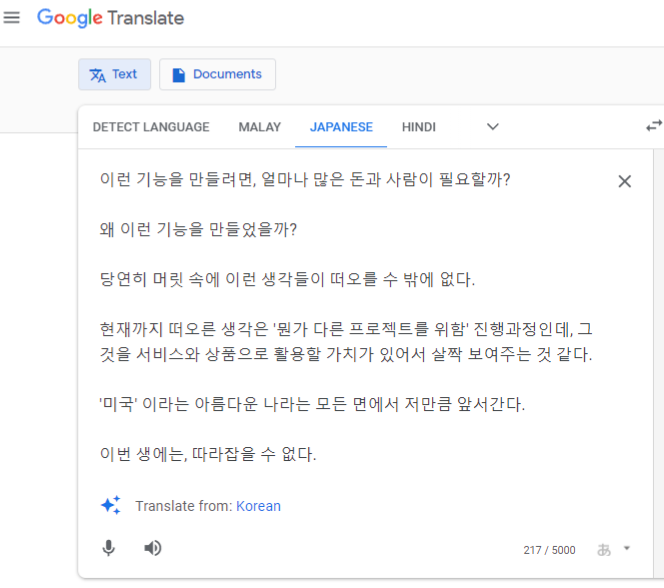
Task: Click the Korean language suggestion link
Action: (x=258, y=506)
